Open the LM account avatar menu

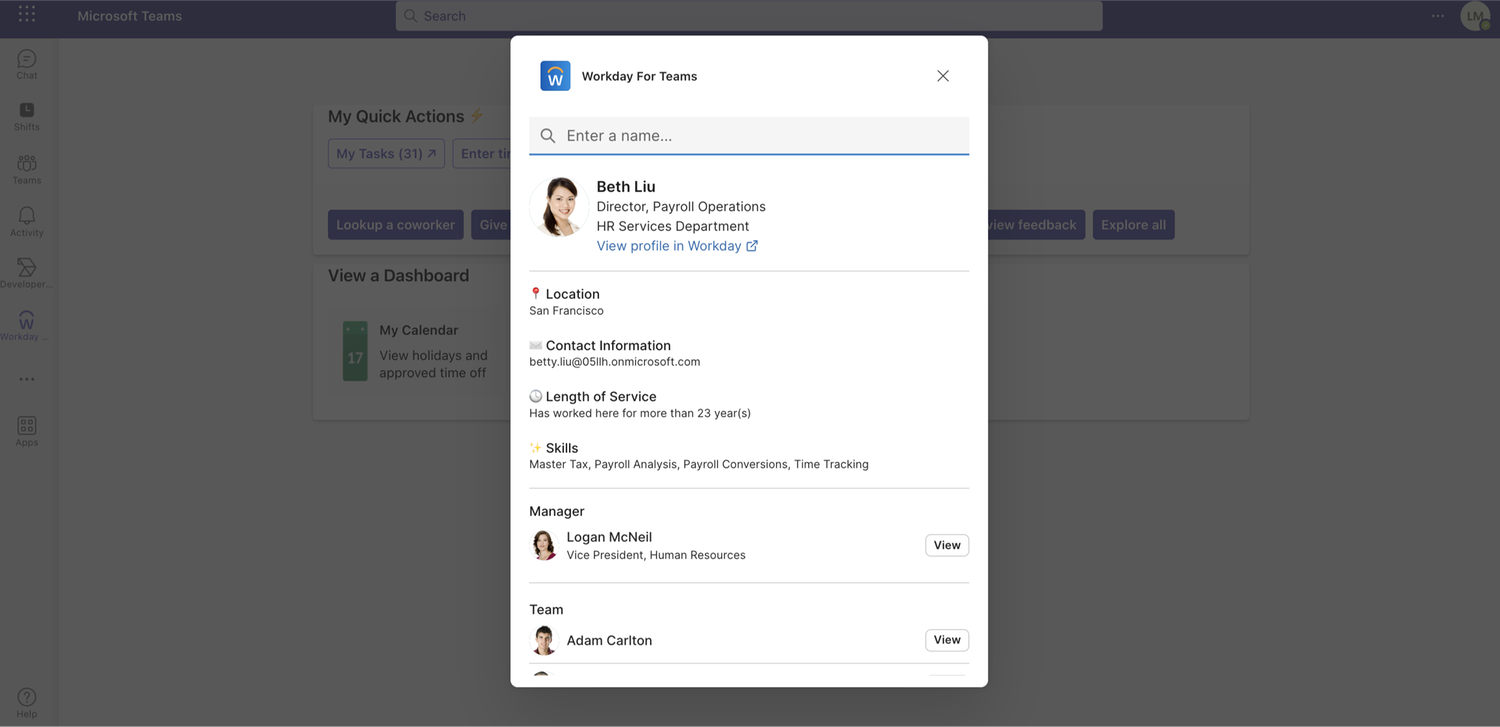tap(1474, 15)
